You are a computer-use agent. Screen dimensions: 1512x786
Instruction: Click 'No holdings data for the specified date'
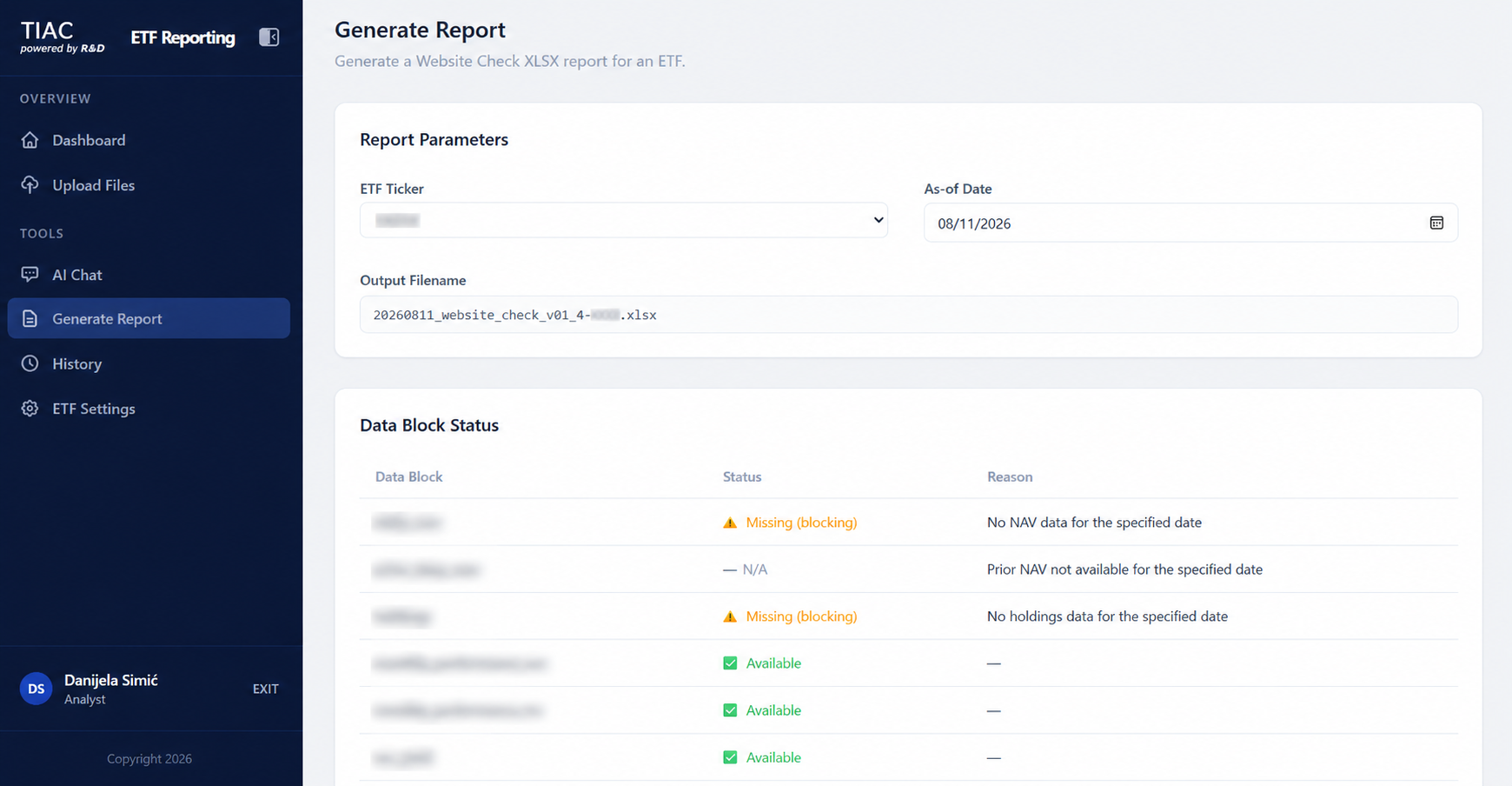pos(1107,616)
